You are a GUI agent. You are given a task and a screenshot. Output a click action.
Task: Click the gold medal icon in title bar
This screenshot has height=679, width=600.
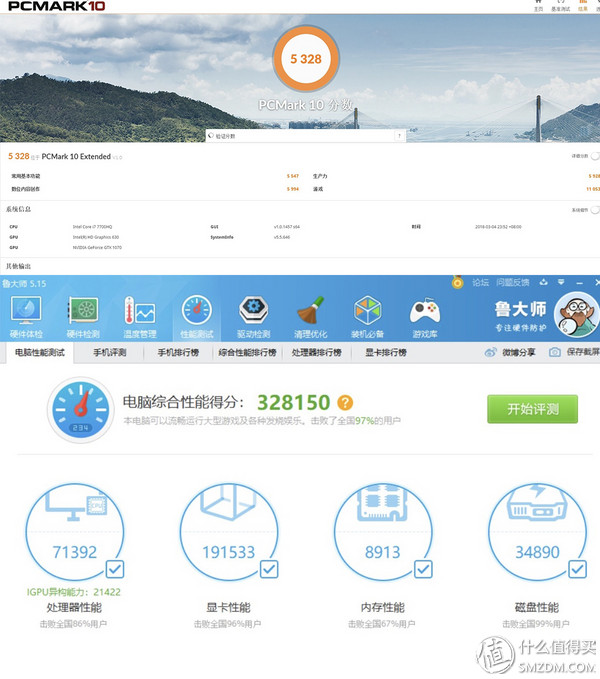[x=458, y=282]
